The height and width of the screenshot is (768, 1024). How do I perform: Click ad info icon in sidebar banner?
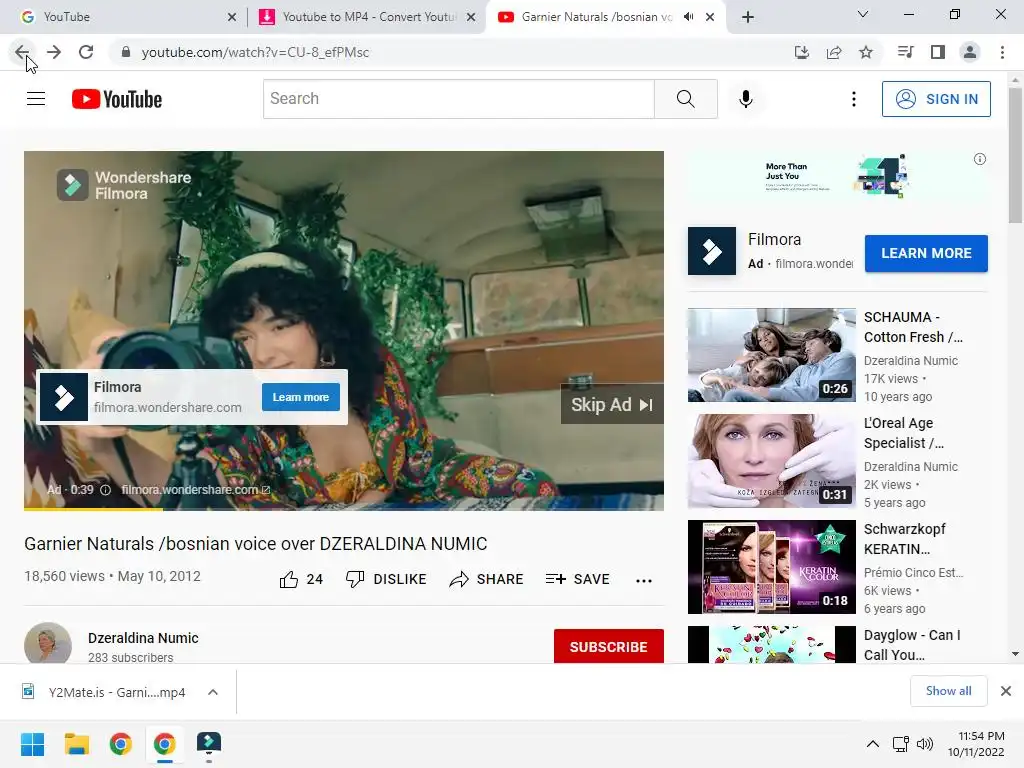click(980, 159)
